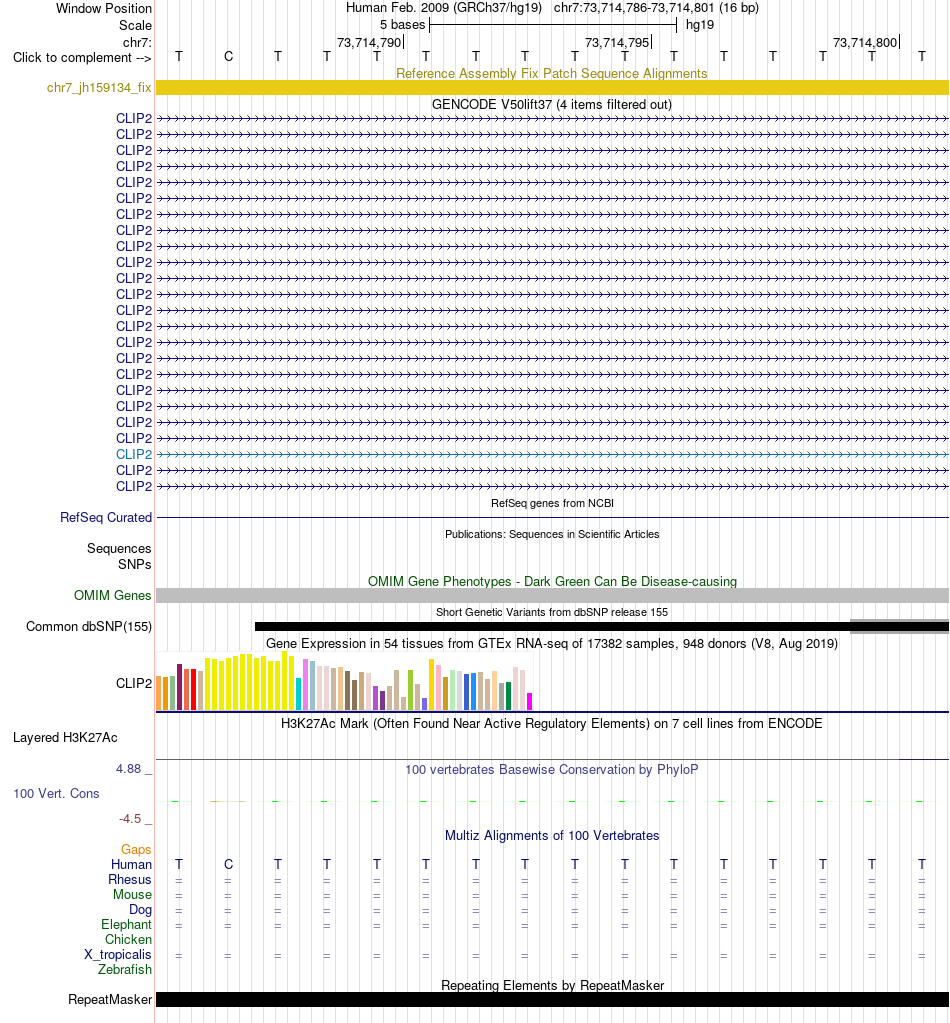Click the OMIM Genes label
Screen dimensions: 950x1023
point(112,595)
